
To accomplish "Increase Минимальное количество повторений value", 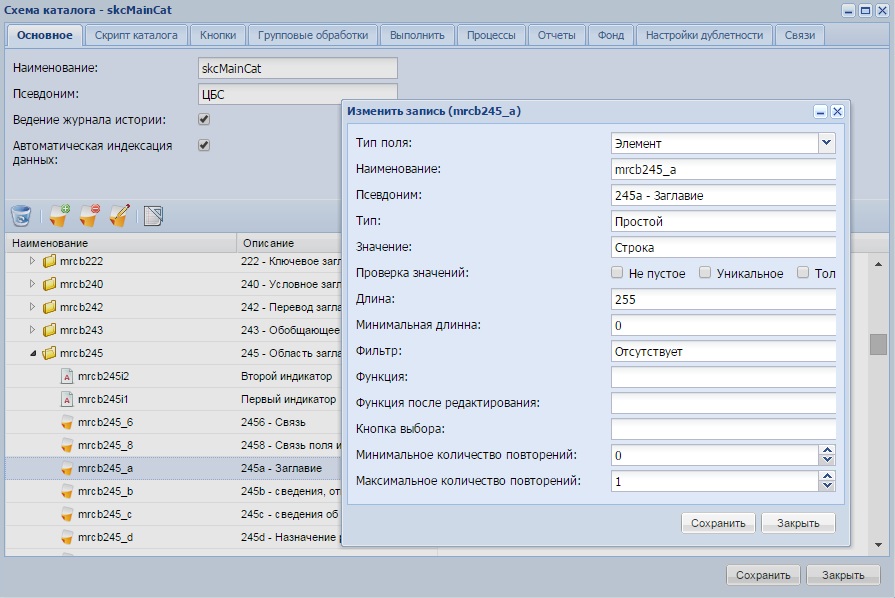I will [x=827, y=450].
